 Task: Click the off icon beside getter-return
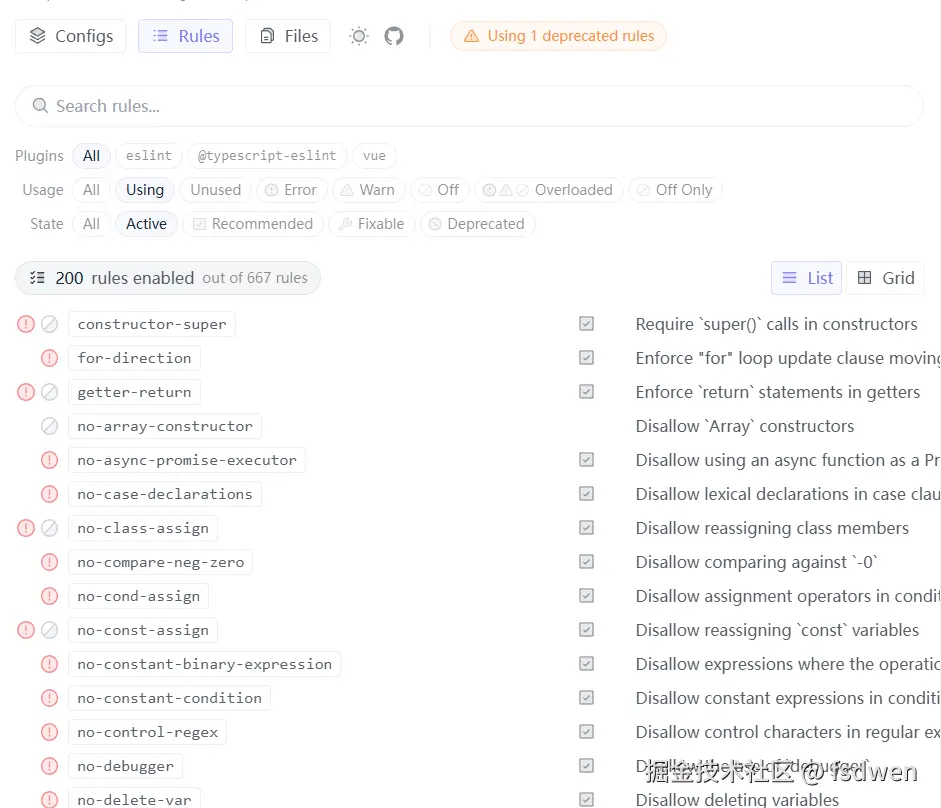tap(49, 392)
